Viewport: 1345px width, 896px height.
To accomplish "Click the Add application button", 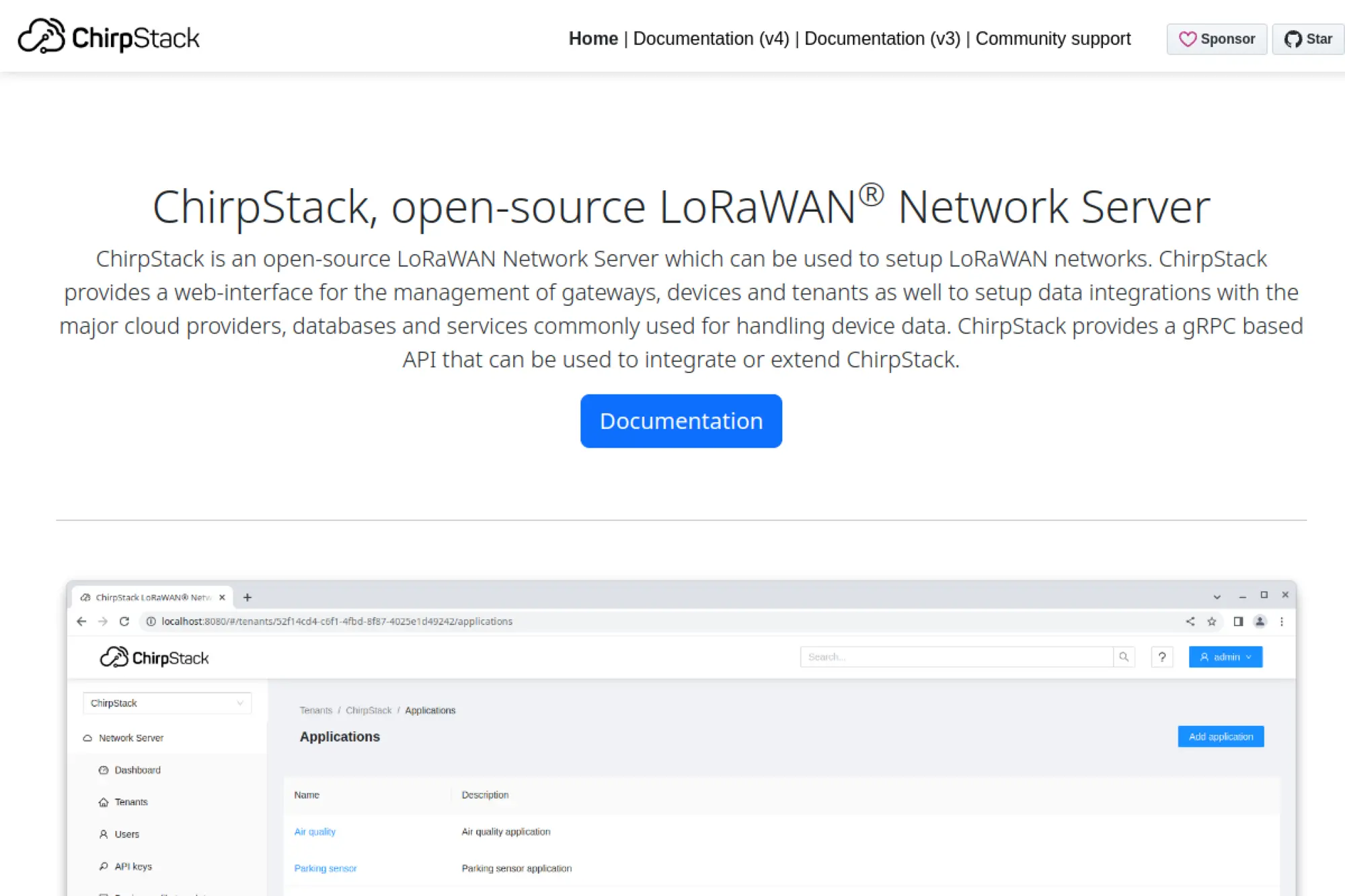I will tap(1220, 737).
